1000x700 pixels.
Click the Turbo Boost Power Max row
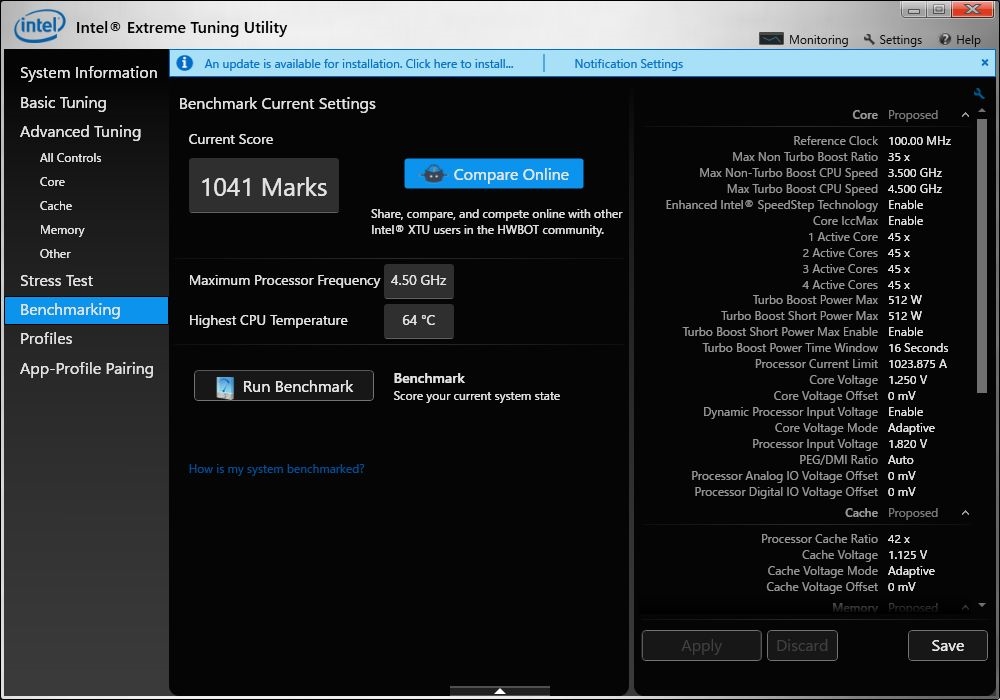[x=837, y=300]
